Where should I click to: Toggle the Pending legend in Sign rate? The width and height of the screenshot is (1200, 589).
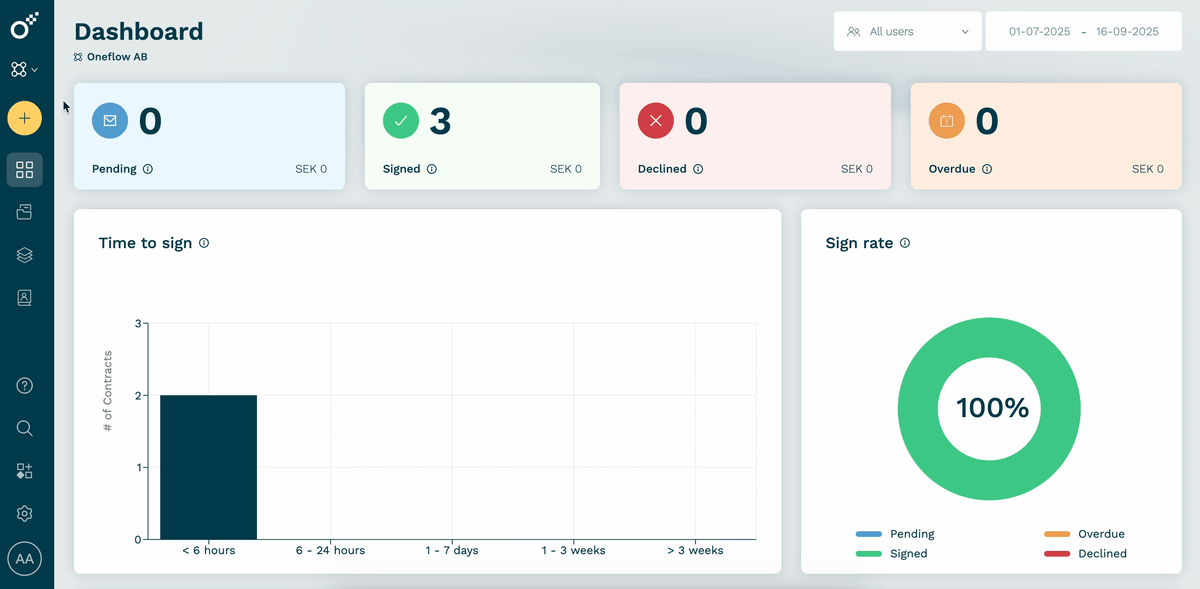coord(895,534)
